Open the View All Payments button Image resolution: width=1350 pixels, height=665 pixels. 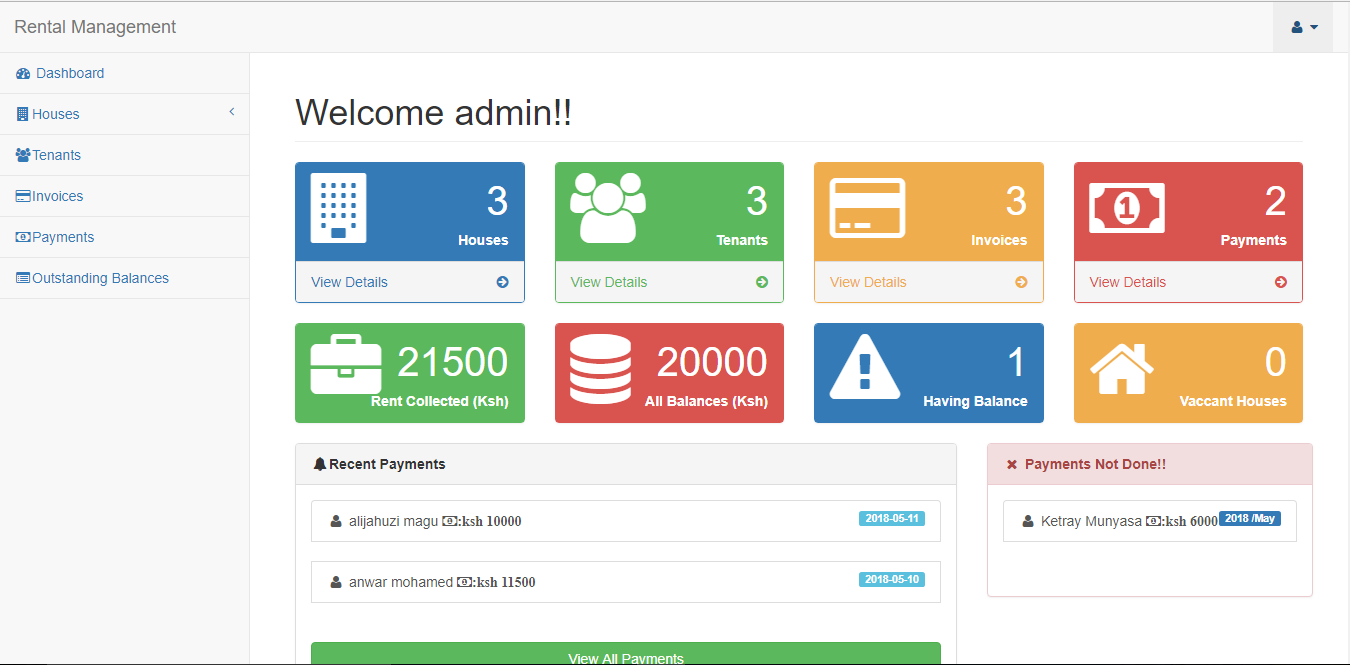point(626,654)
